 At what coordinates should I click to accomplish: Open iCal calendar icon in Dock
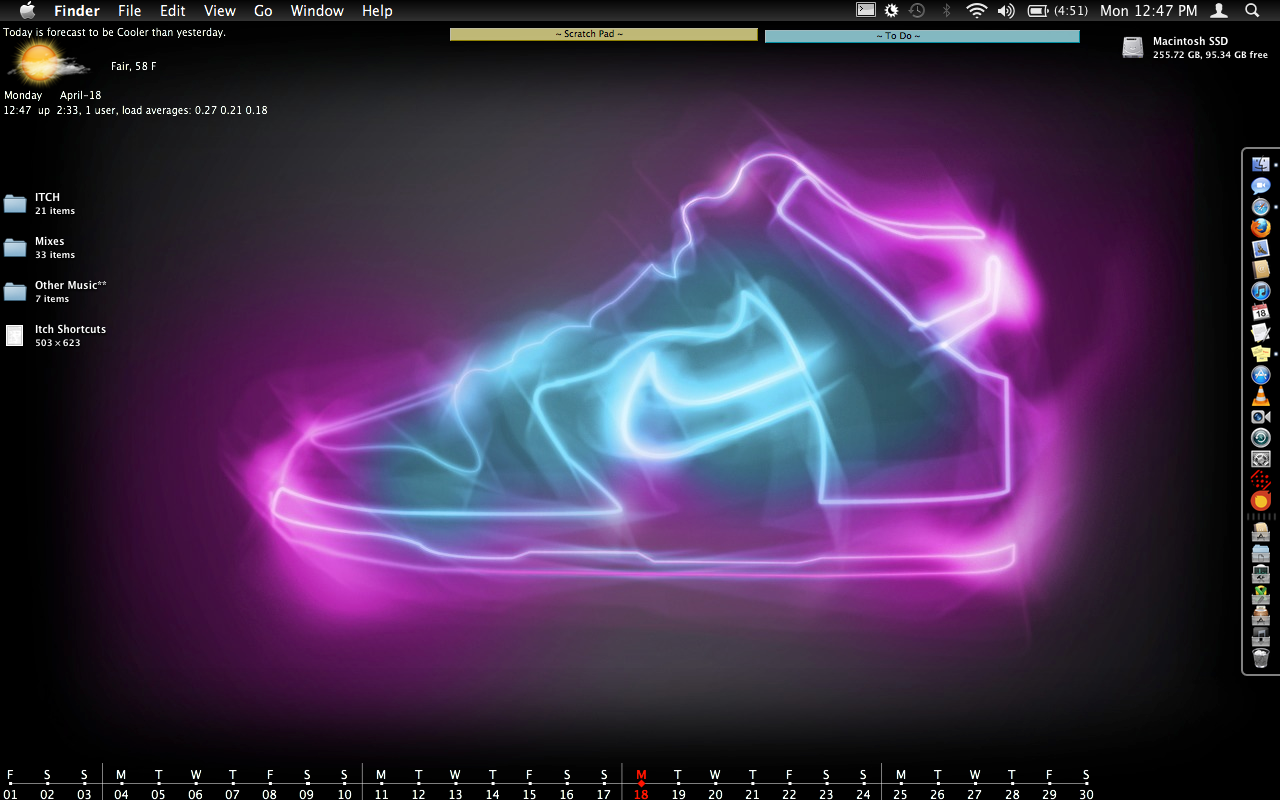point(1260,311)
